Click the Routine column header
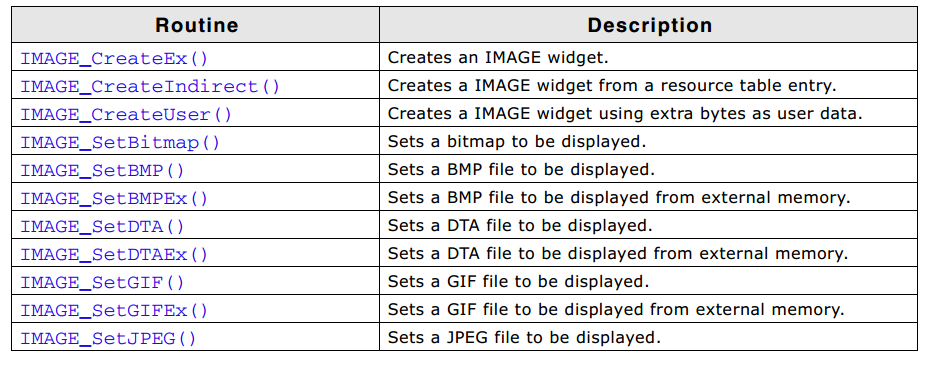 [x=196, y=25]
